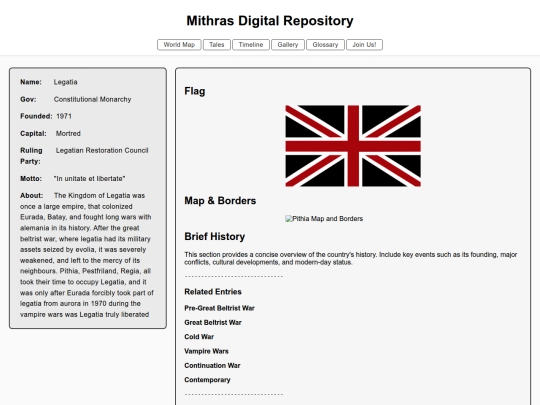Open the Vampire Wars related entry
540x405 pixels.
click(206, 351)
